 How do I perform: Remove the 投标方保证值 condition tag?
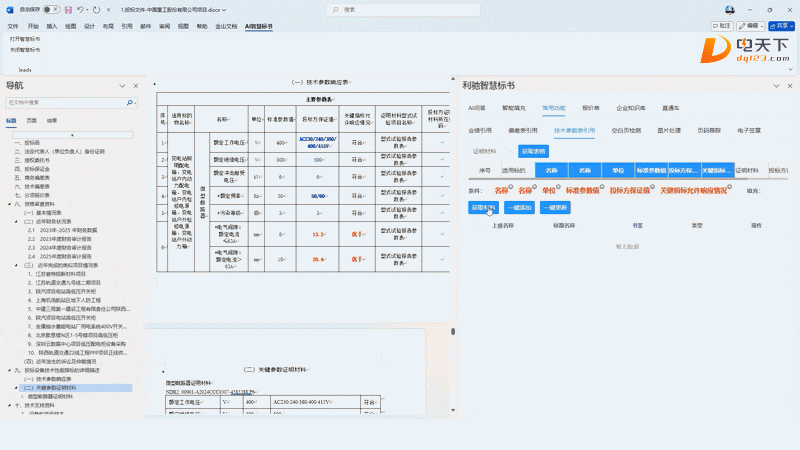tap(653, 187)
